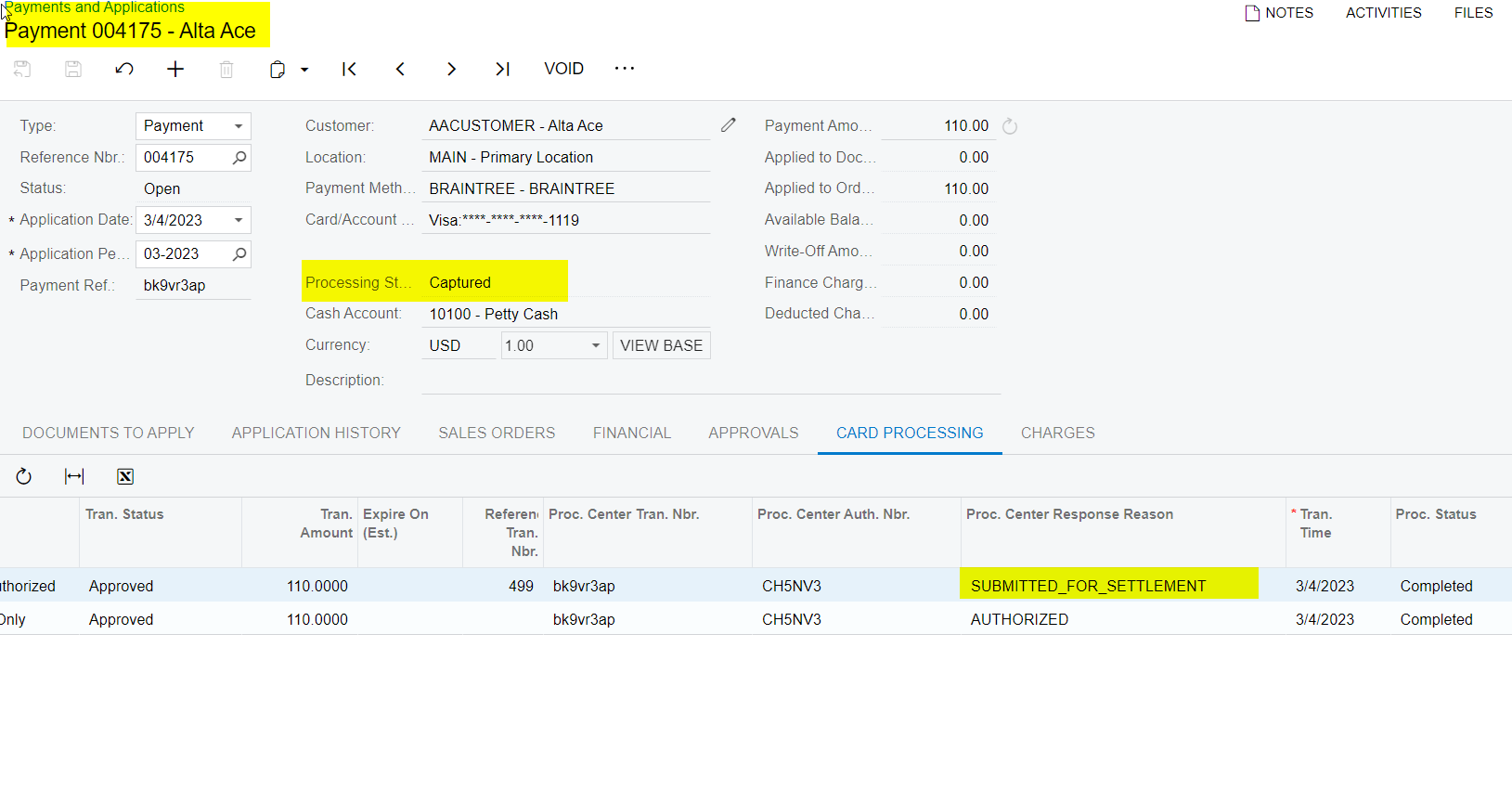
Task: Open the Application Date dropdown
Action: tap(239, 220)
